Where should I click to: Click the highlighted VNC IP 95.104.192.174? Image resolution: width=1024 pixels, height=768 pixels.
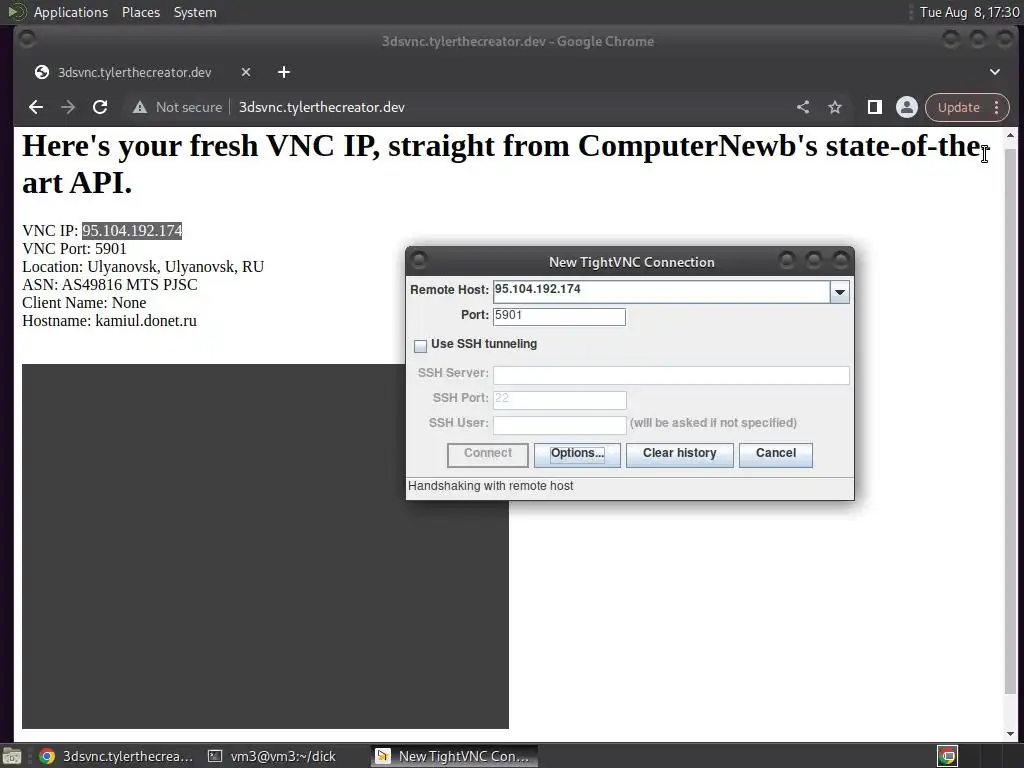[132, 231]
